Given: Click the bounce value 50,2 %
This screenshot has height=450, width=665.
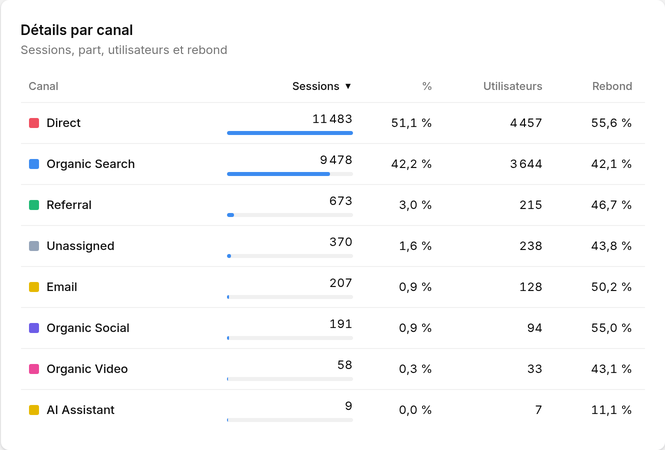Looking at the screenshot, I should click(612, 287).
